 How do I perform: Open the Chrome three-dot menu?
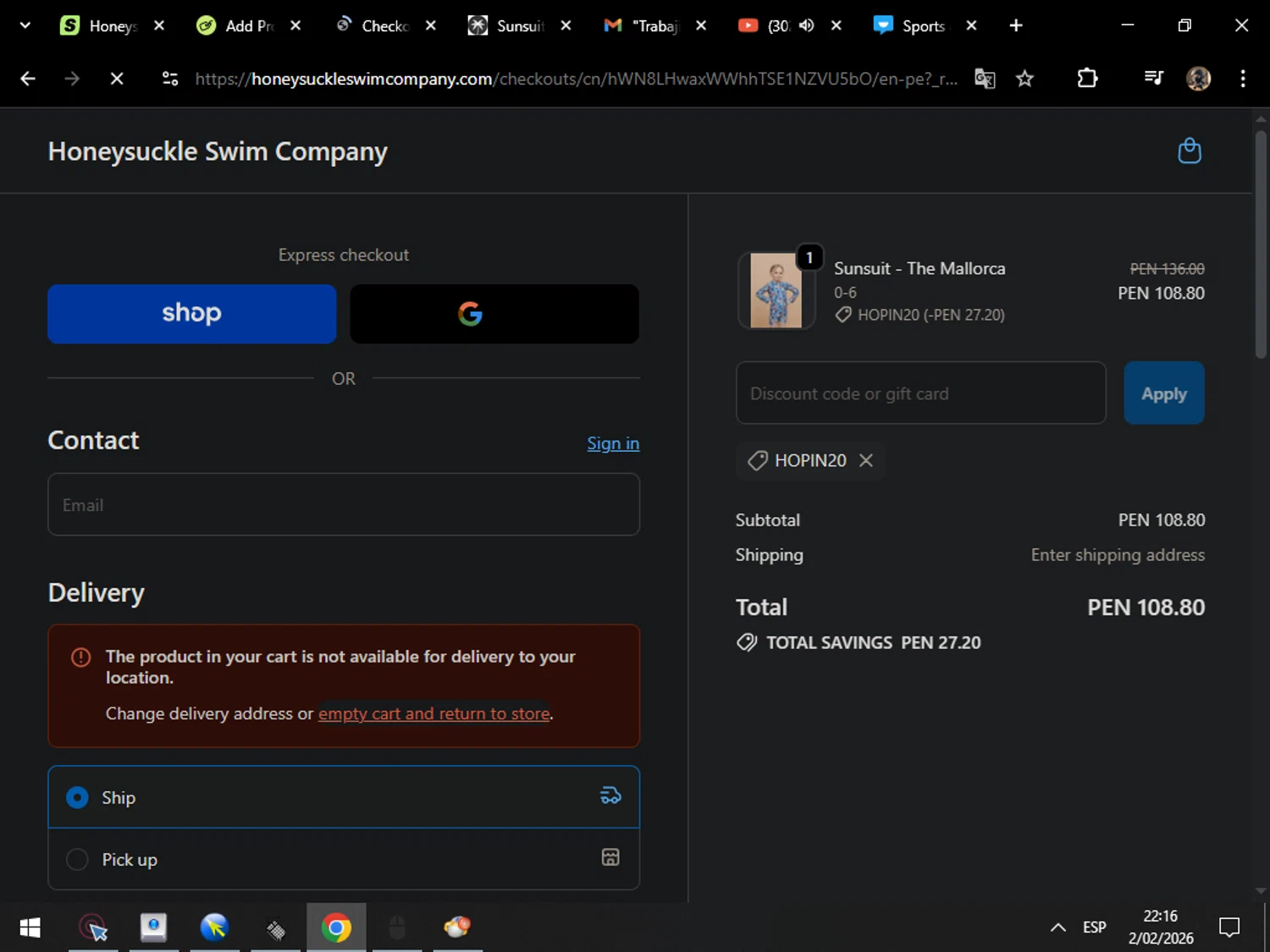pyautogui.click(x=1242, y=79)
